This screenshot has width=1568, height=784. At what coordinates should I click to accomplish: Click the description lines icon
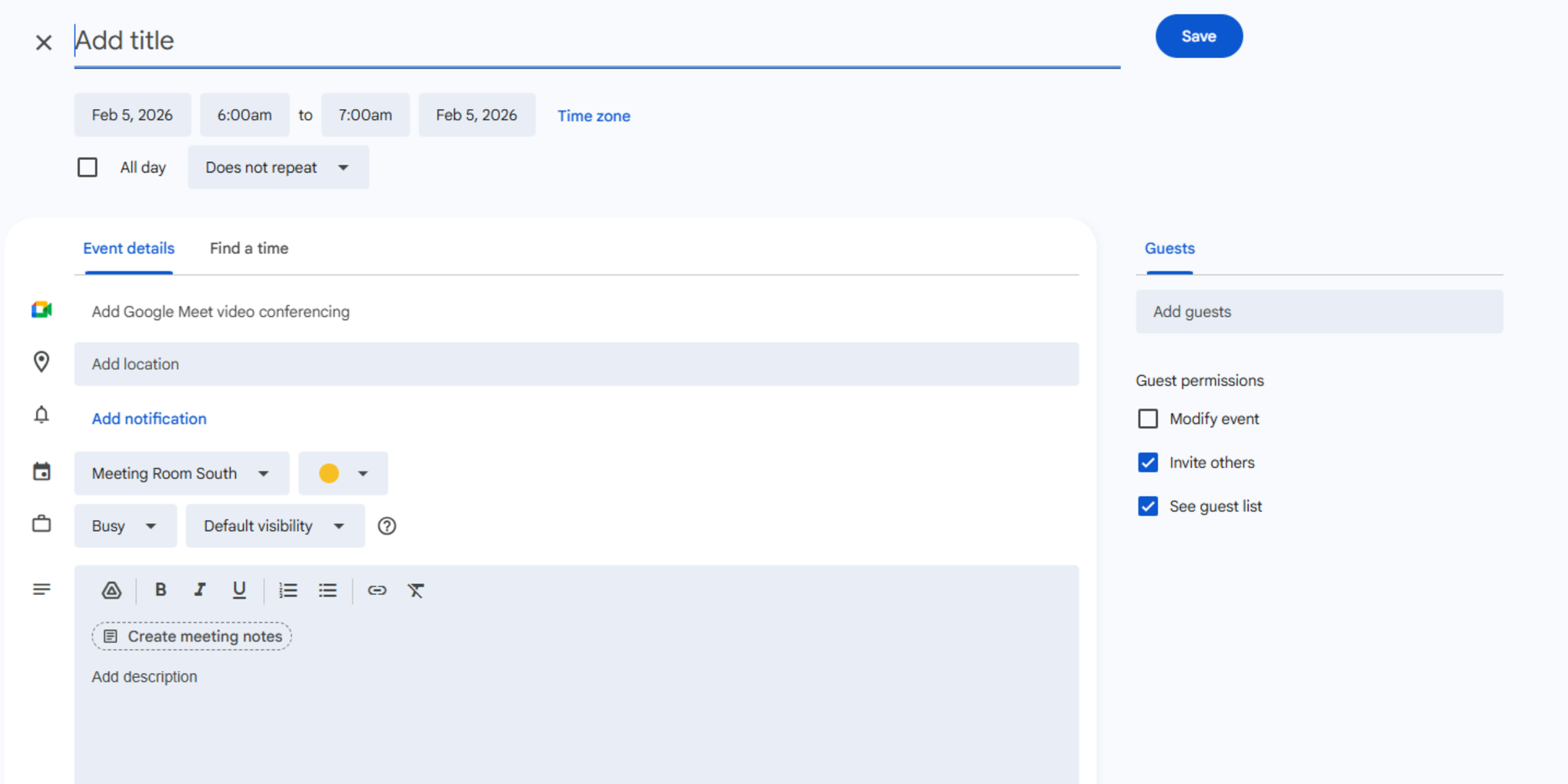[x=42, y=589]
